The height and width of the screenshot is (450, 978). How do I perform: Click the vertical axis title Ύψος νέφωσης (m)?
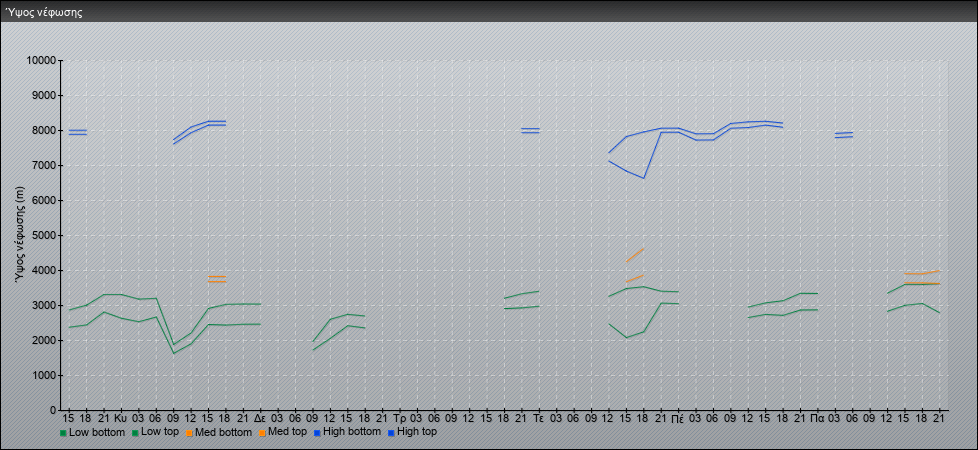21,235
